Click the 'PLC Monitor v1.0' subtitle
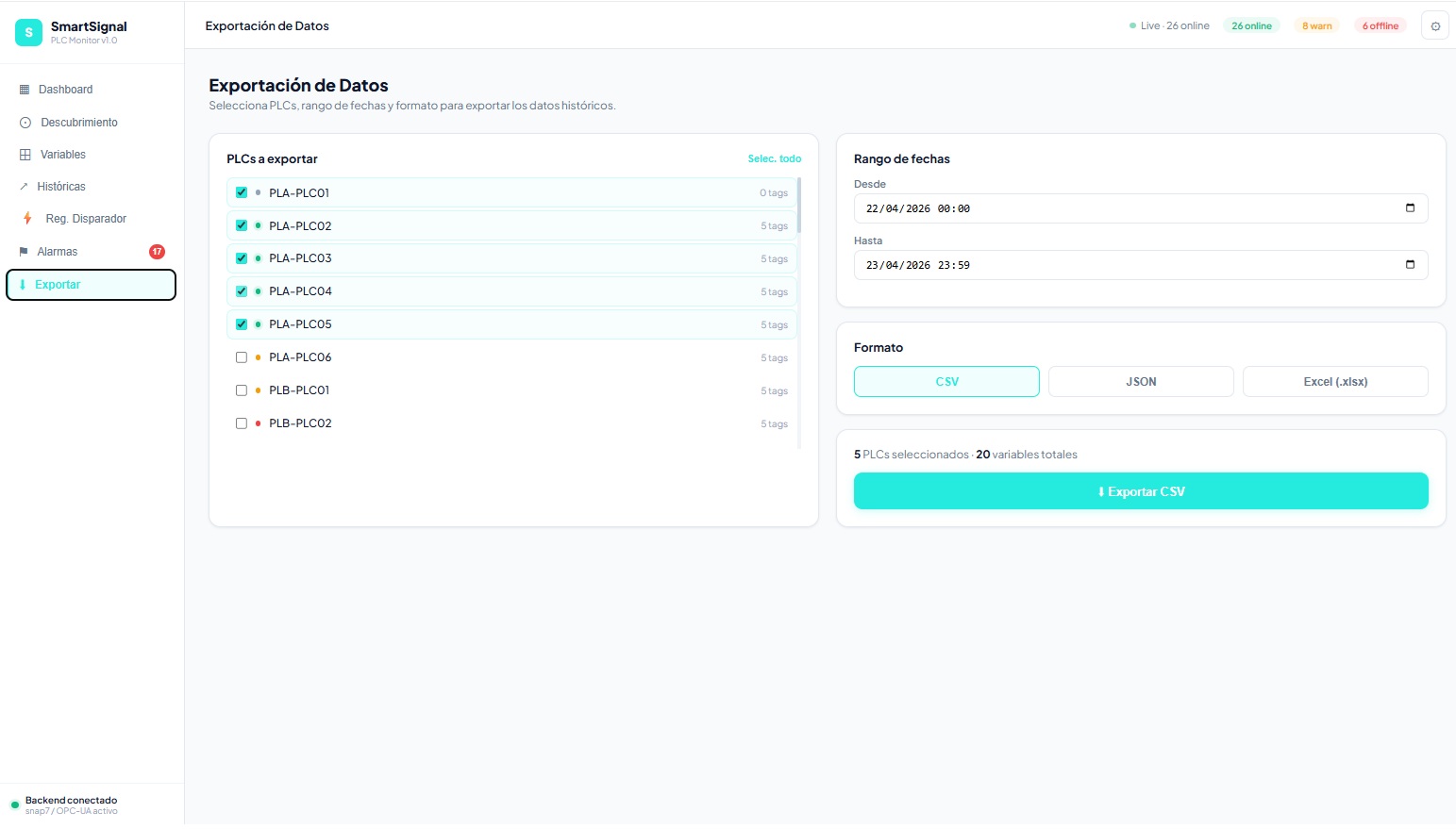Screen dimensions: 1456x829 (84, 41)
